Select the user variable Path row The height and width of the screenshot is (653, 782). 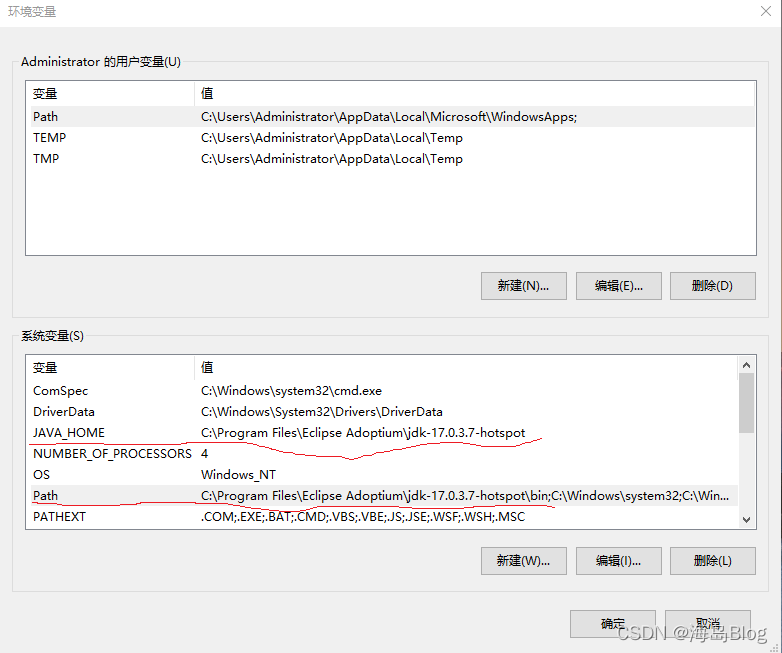pos(392,117)
